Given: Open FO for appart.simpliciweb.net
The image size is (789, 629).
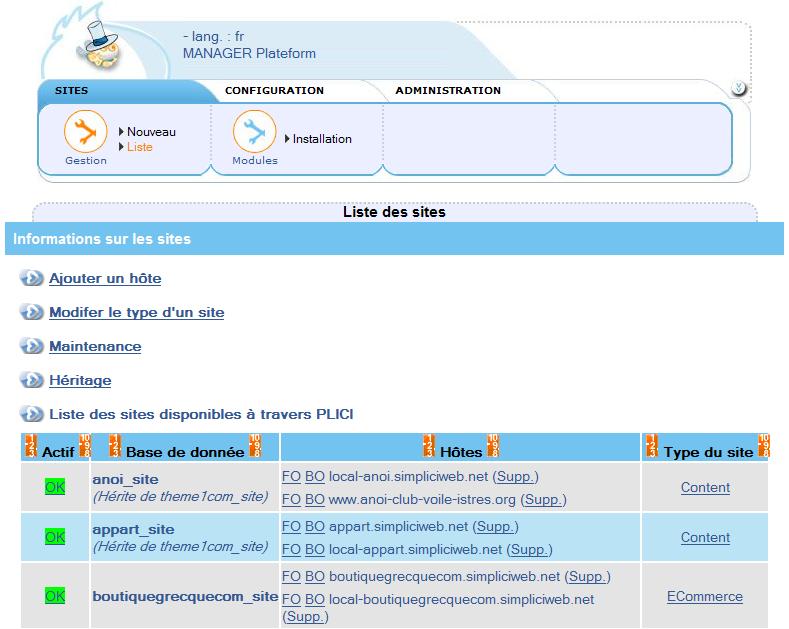Looking at the screenshot, I should coord(291,526).
